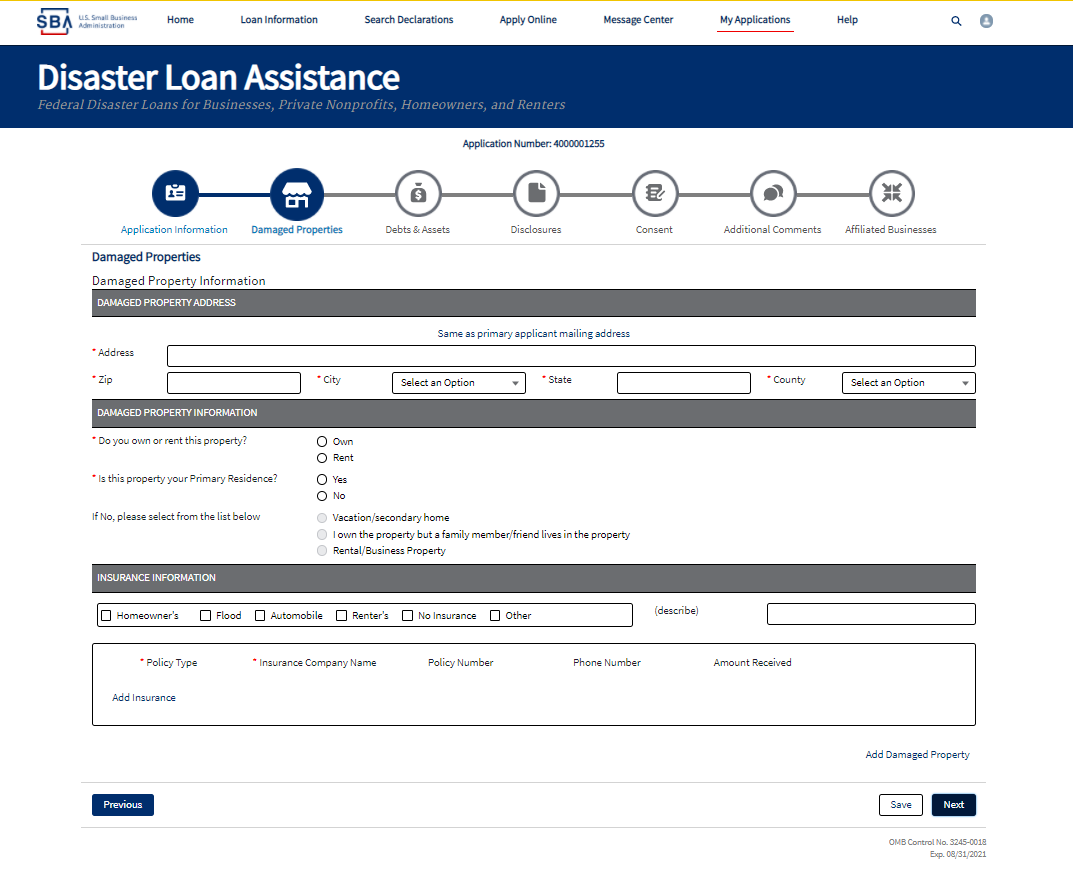The height and width of the screenshot is (894, 1073).
Task: Click the Consent step label
Action: coord(654,230)
